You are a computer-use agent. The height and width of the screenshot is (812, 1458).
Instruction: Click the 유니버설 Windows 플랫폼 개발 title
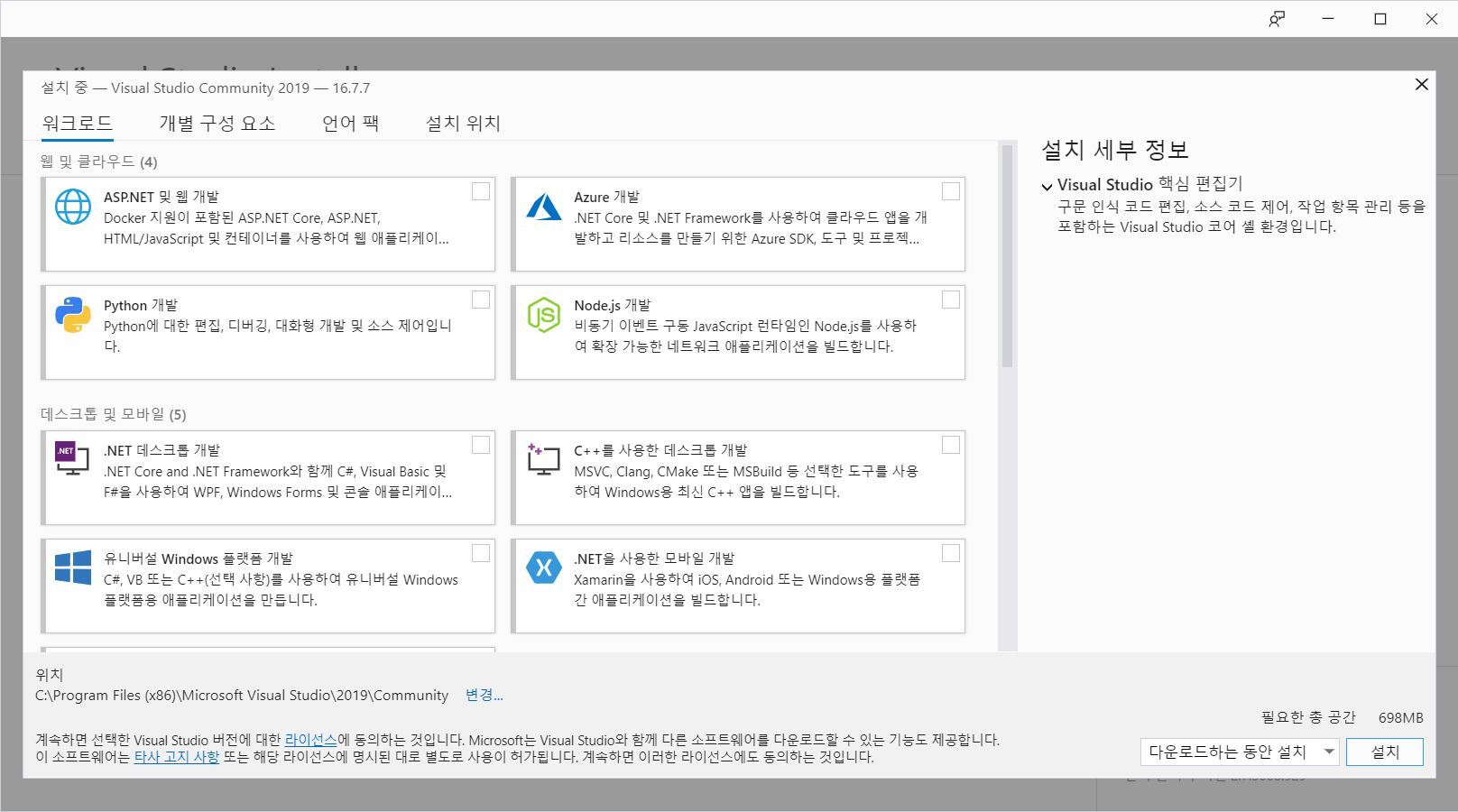(198, 558)
